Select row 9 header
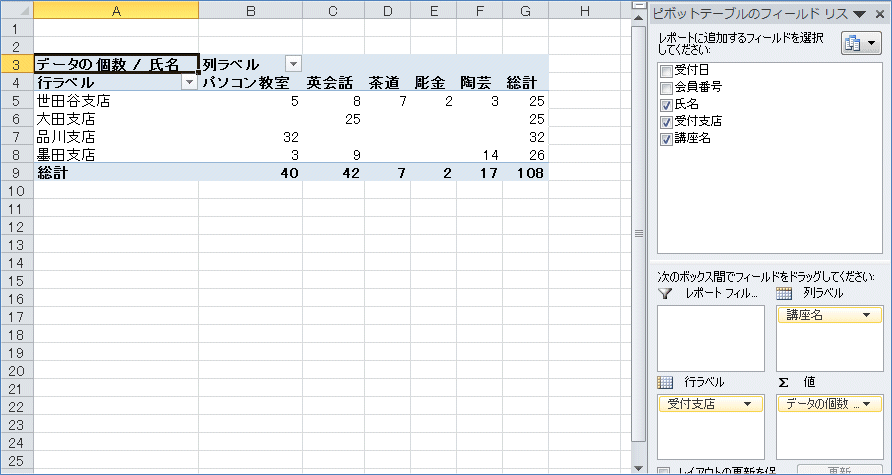The width and height of the screenshot is (892, 475). tap(16, 172)
